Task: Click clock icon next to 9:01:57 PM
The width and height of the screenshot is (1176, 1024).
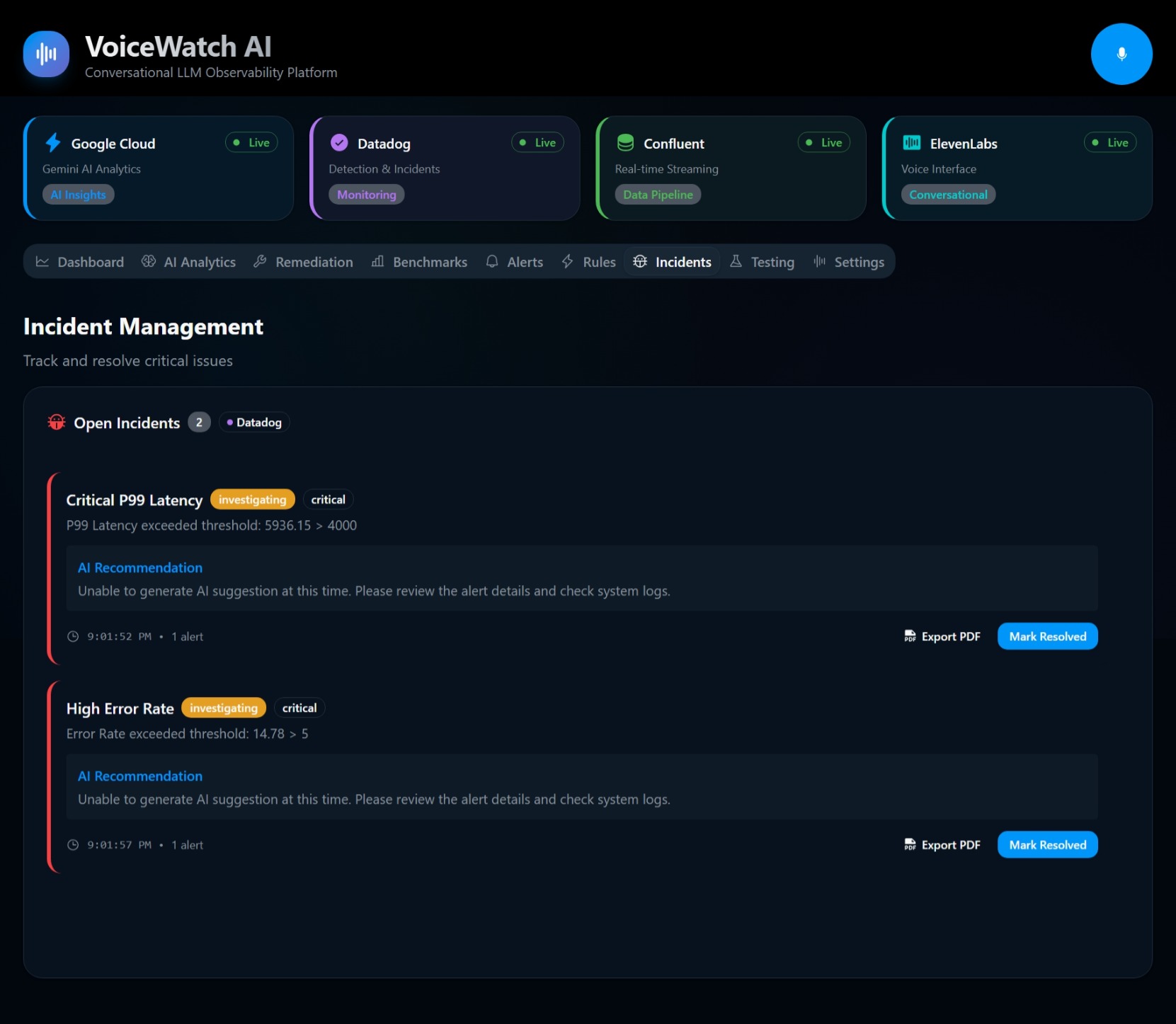Action: (73, 845)
